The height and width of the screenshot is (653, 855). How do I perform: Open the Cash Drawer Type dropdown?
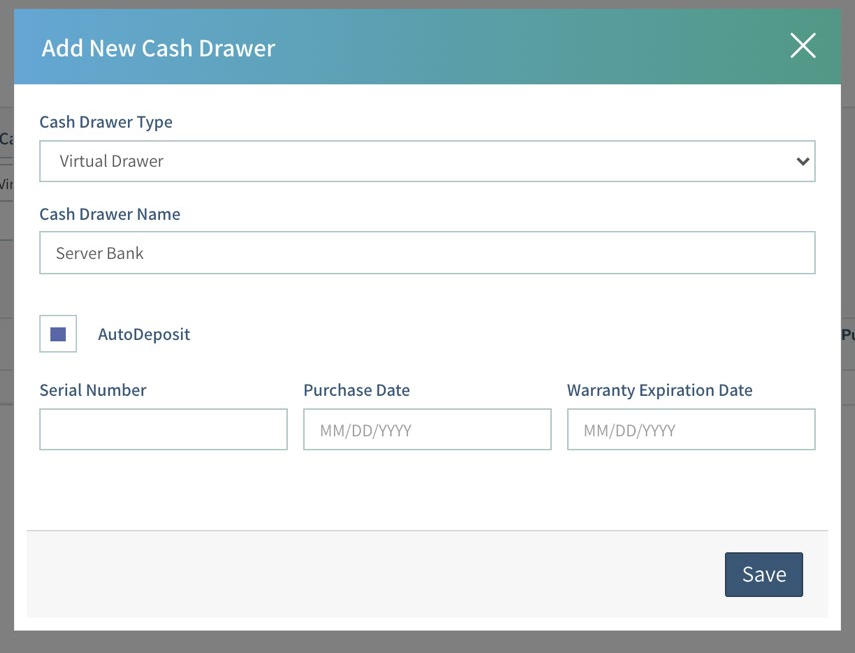click(x=427, y=161)
